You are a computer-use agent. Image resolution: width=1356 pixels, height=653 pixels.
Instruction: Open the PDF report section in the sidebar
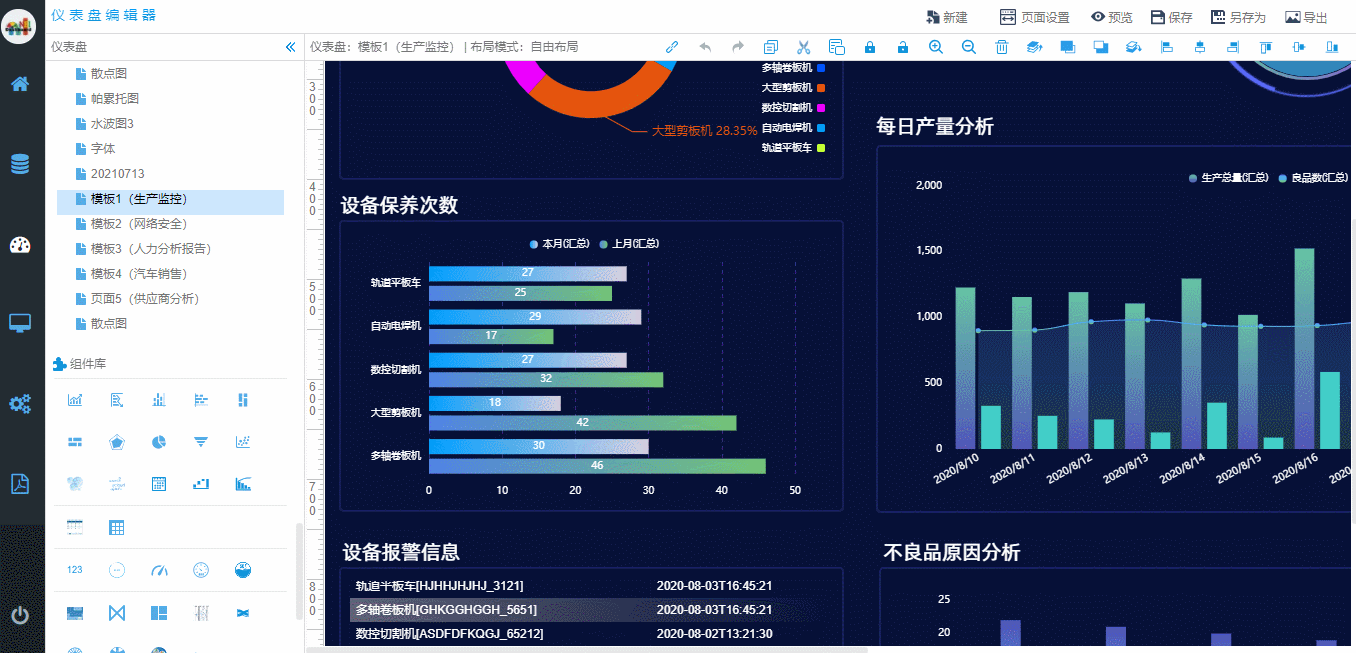click(20, 484)
